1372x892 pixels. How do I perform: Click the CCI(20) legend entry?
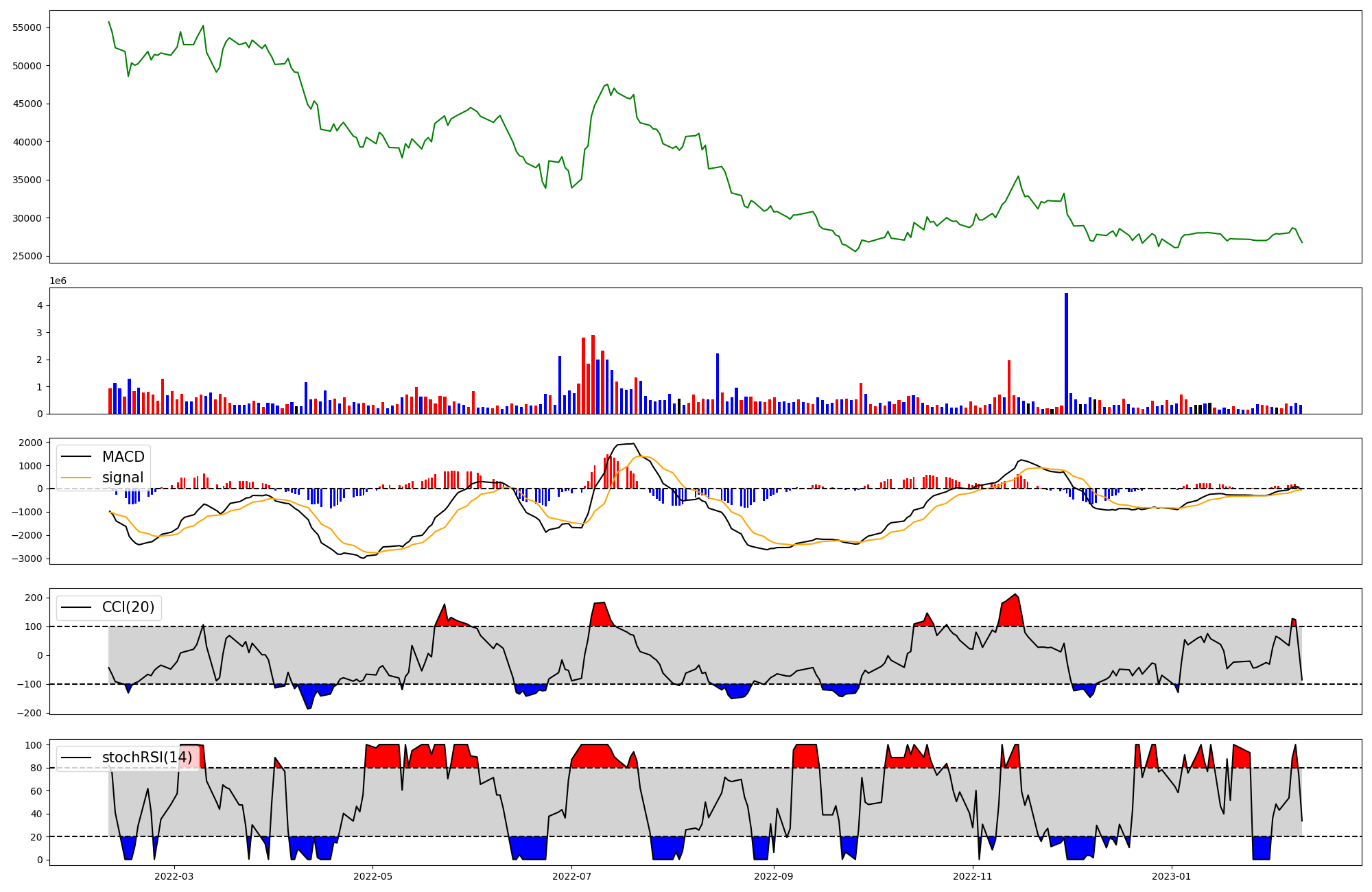[128, 607]
